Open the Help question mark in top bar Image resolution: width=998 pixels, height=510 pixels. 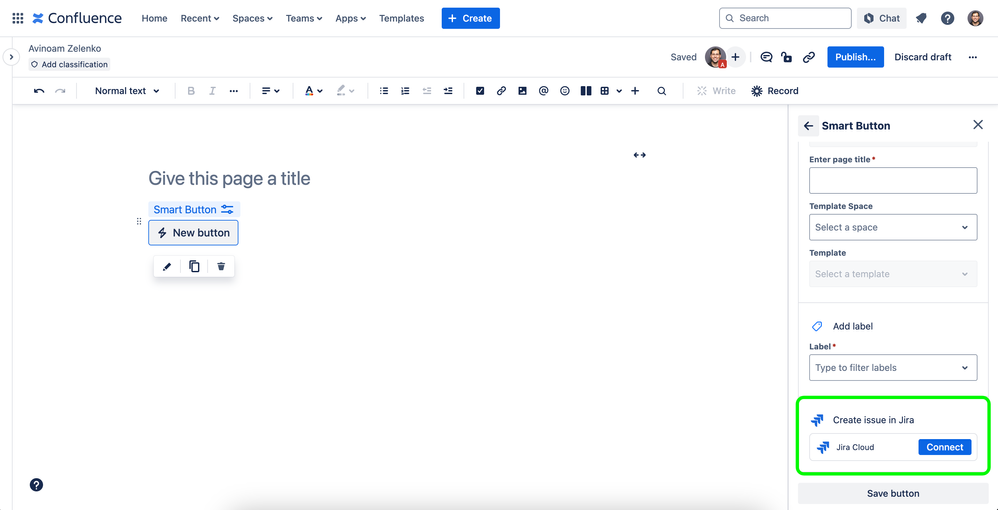click(x=948, y=18)
